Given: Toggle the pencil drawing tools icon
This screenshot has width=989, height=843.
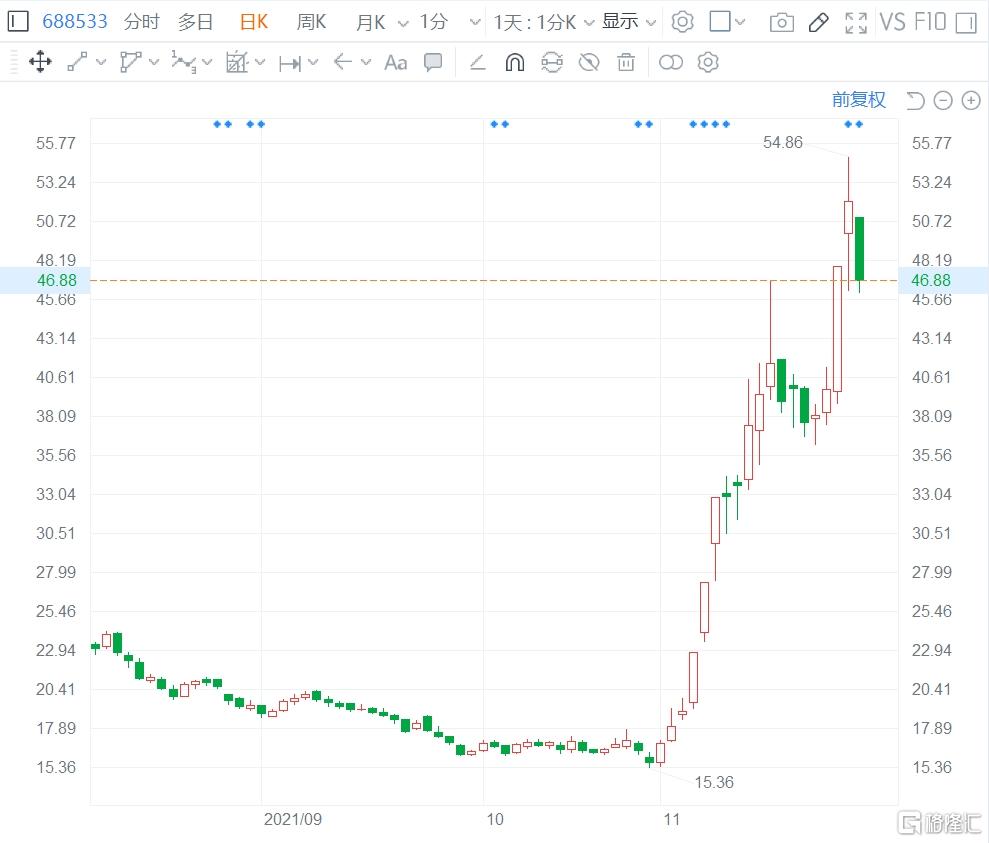Looking at the screenshot, I should 819,23.
